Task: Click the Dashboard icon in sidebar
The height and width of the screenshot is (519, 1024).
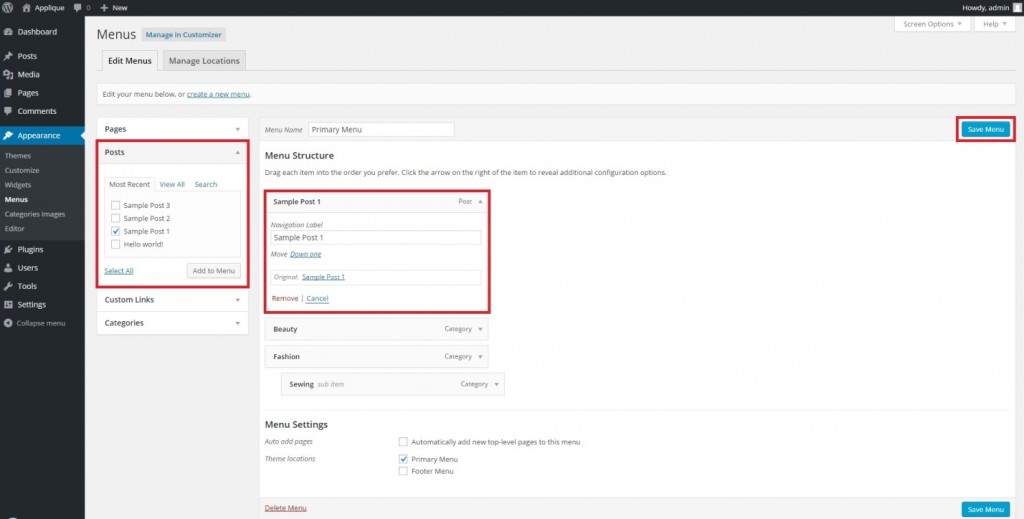Action: [x=8, y=32]
